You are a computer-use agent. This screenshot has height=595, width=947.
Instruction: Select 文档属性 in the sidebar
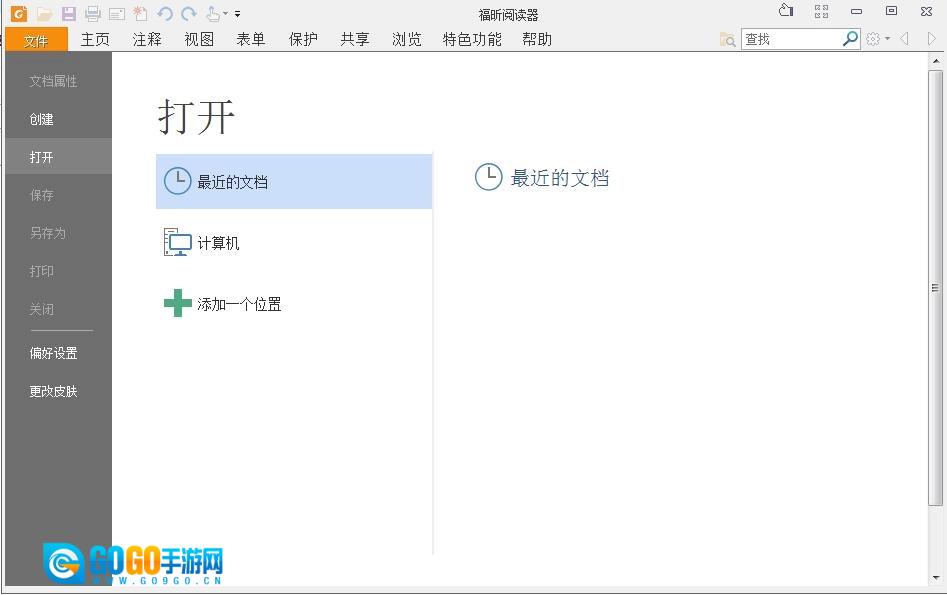59,81
